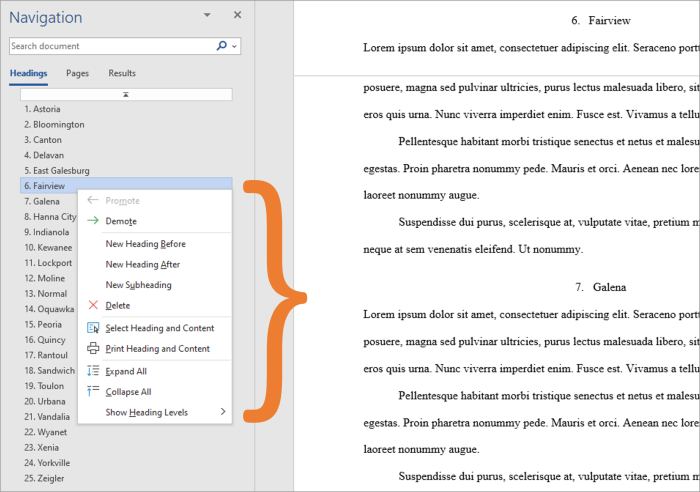Switch to the Pages tab
The width and height of the screenshot is (700, 492).
(x=77, y=73)
